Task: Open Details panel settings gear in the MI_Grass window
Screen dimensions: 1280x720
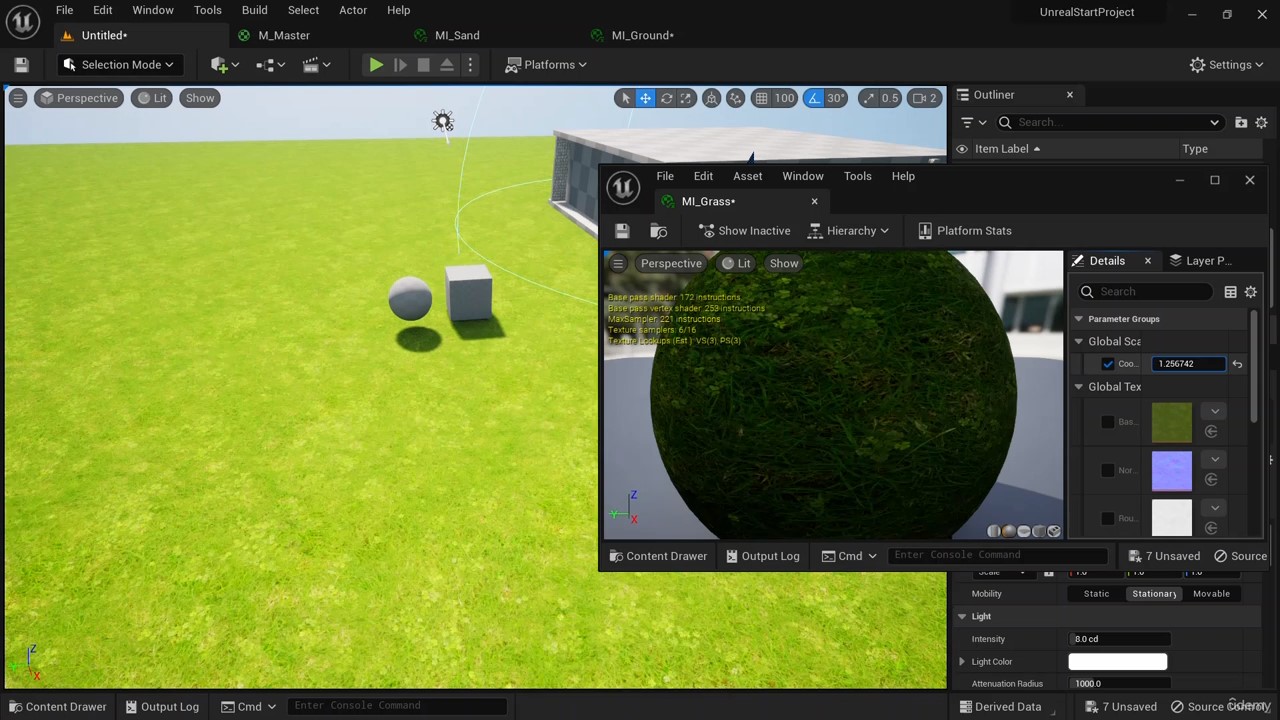Action: click(1251, 292)
